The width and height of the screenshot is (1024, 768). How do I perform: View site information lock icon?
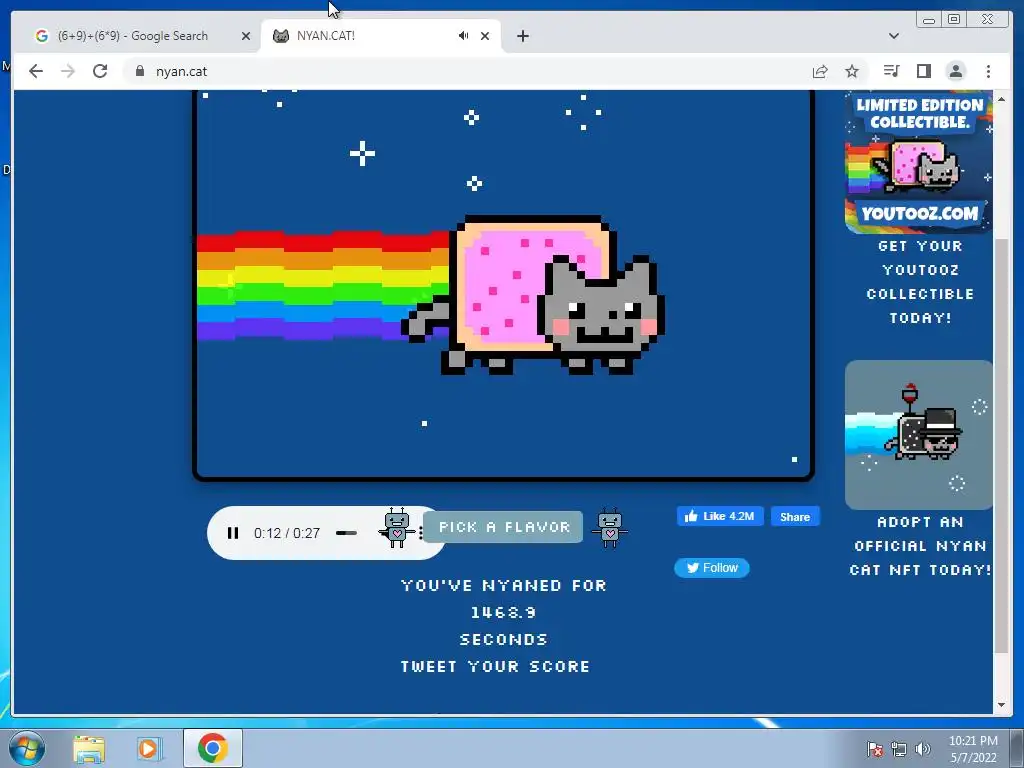pos(140,71)
